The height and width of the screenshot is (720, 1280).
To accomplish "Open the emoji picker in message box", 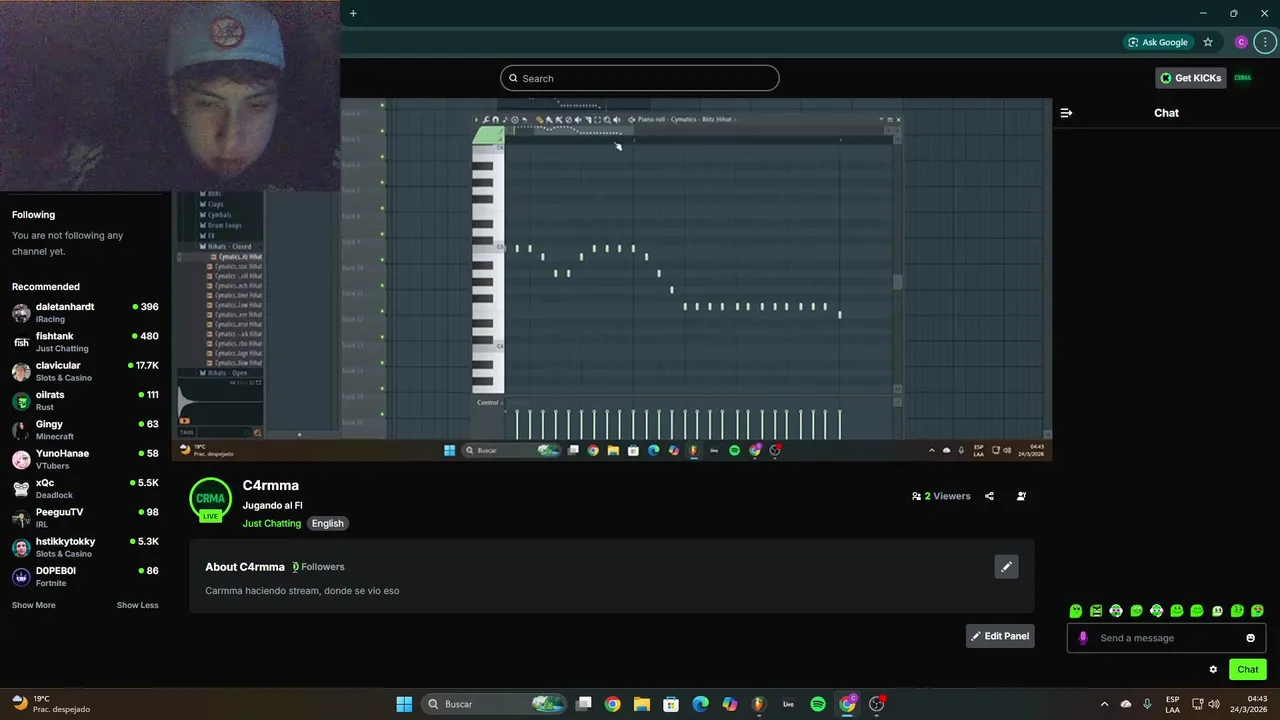I will tap(1250, 638).
